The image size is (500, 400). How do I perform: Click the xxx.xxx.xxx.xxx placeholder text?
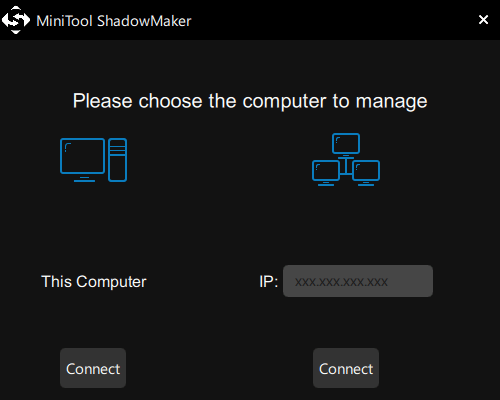pos(341,282)
